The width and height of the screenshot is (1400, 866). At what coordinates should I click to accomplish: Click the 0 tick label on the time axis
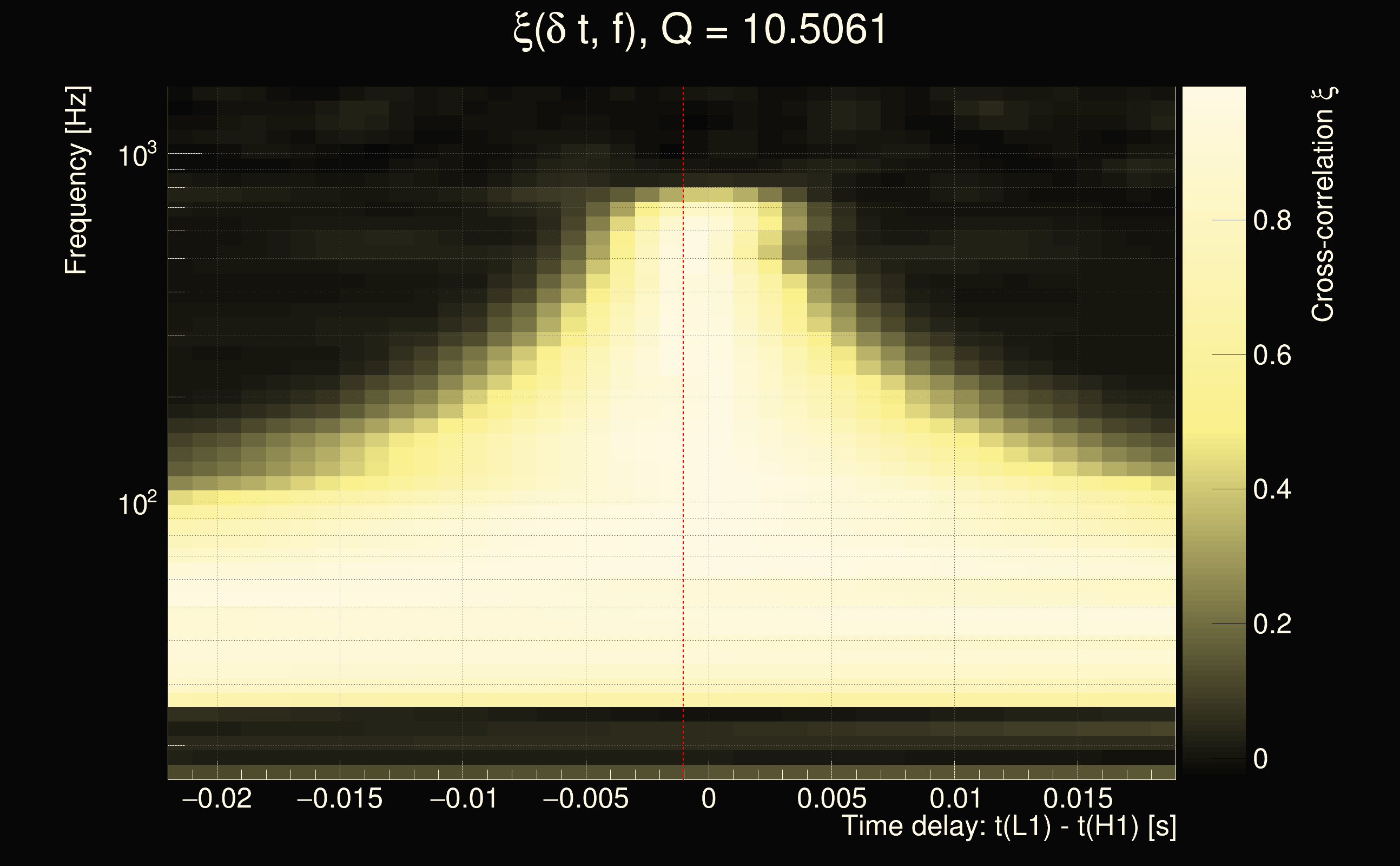(x=709, y=798)
